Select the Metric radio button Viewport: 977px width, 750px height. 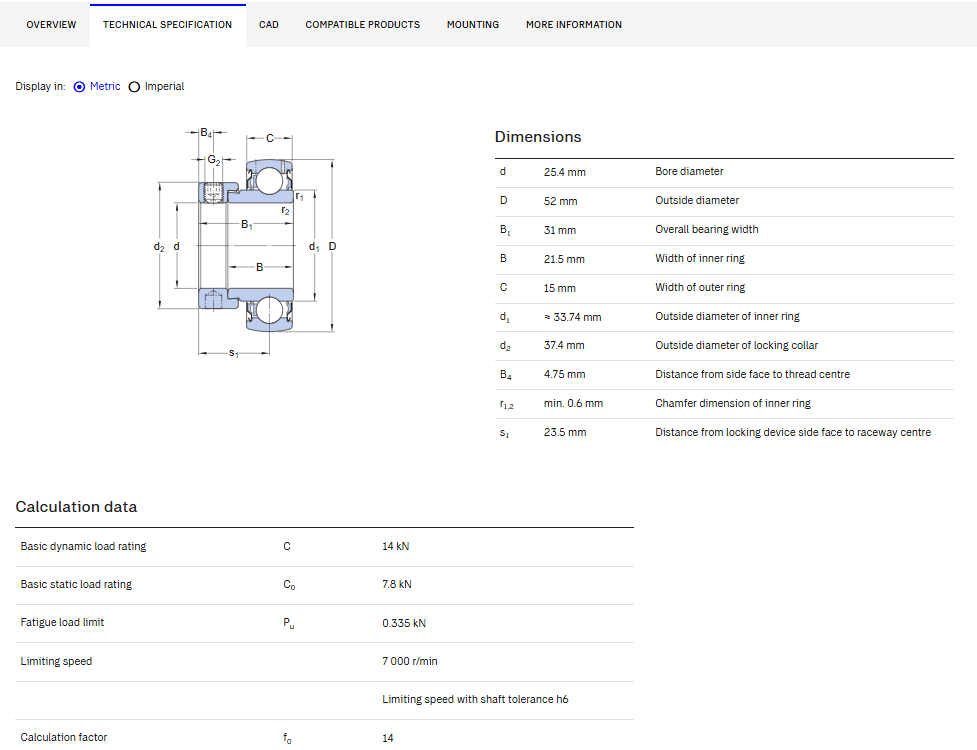pyautogui.click(x=79, y=87)
